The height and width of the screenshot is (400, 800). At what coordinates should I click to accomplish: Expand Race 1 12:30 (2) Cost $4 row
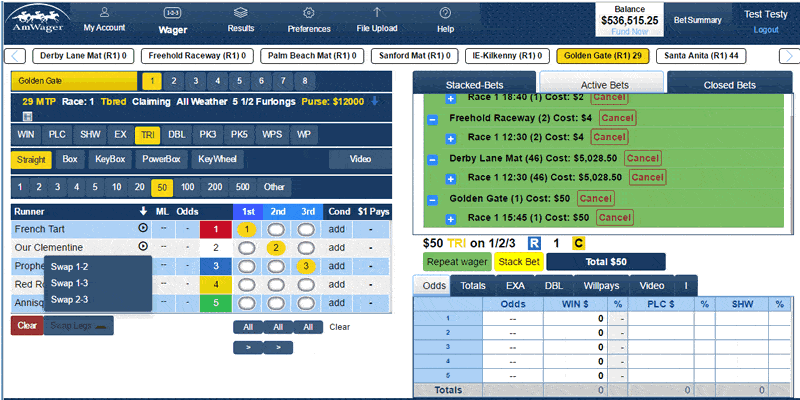click(451, 138)
